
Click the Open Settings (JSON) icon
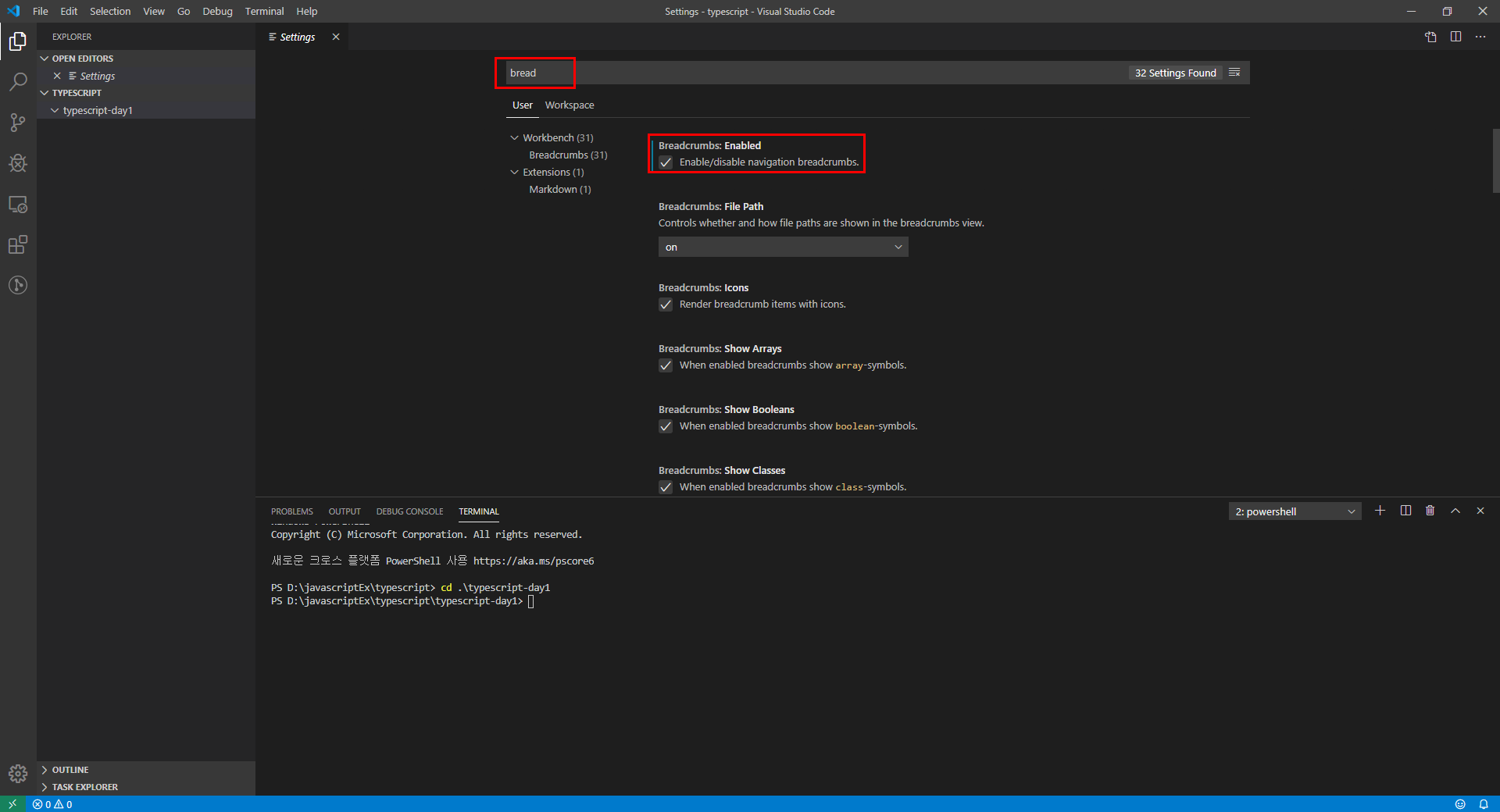1430,37
